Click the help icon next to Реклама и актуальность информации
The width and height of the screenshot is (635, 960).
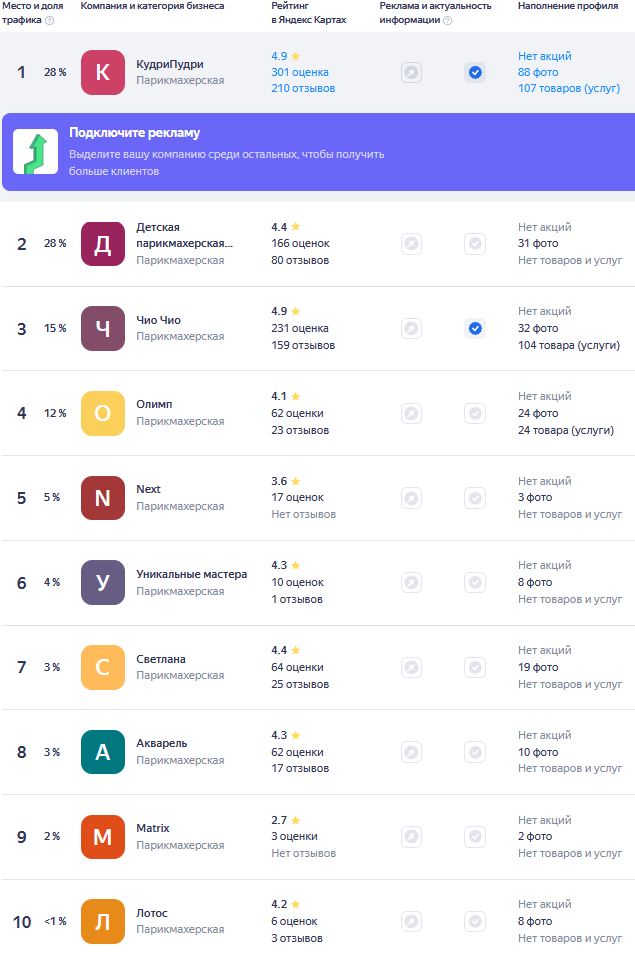pyautogui.click(x=448, y=20)
